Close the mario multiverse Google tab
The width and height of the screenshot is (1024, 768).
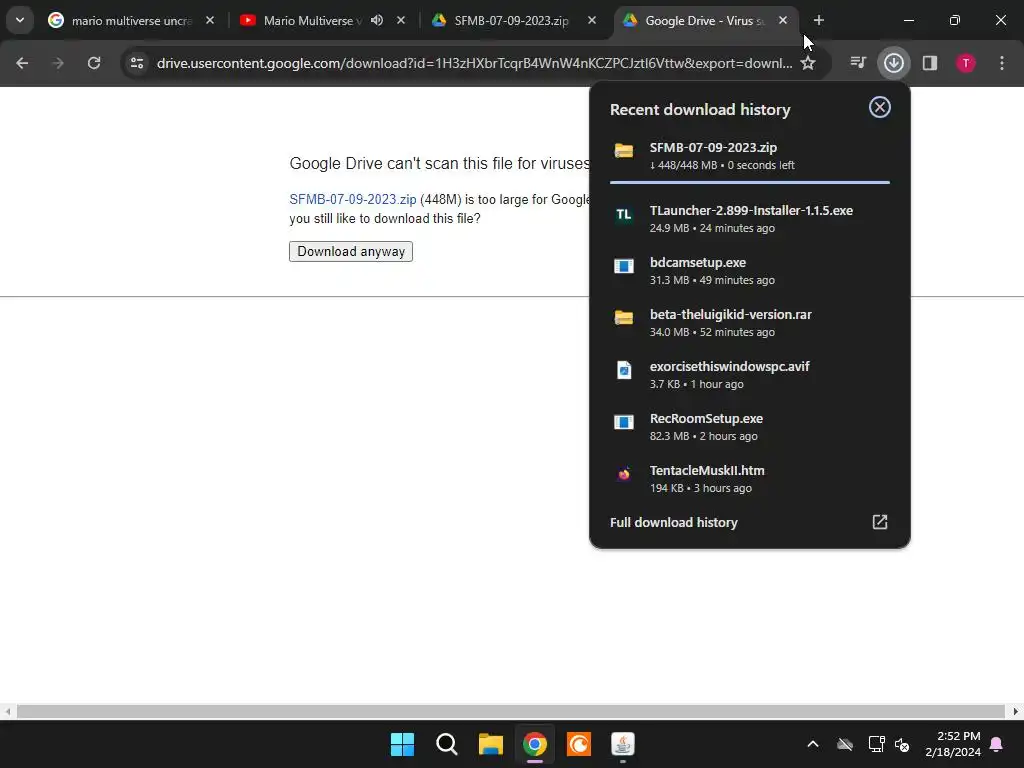coord(210,21)
